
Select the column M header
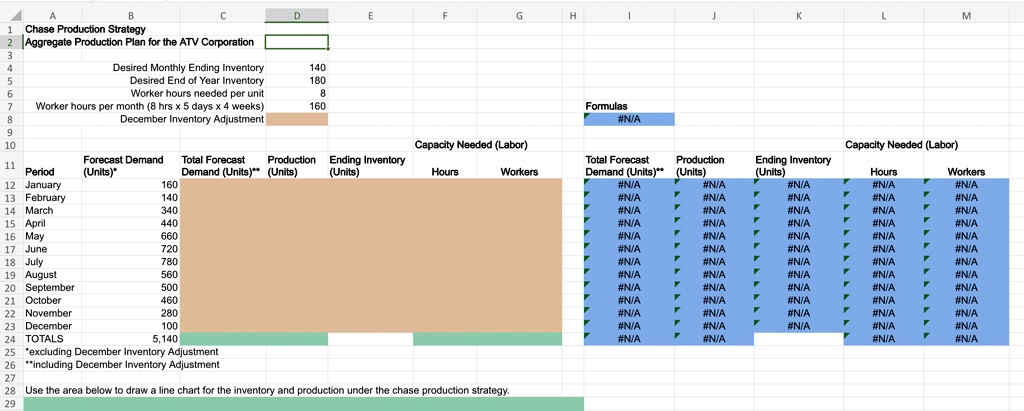pyautogui.click(x=965, y=16)
